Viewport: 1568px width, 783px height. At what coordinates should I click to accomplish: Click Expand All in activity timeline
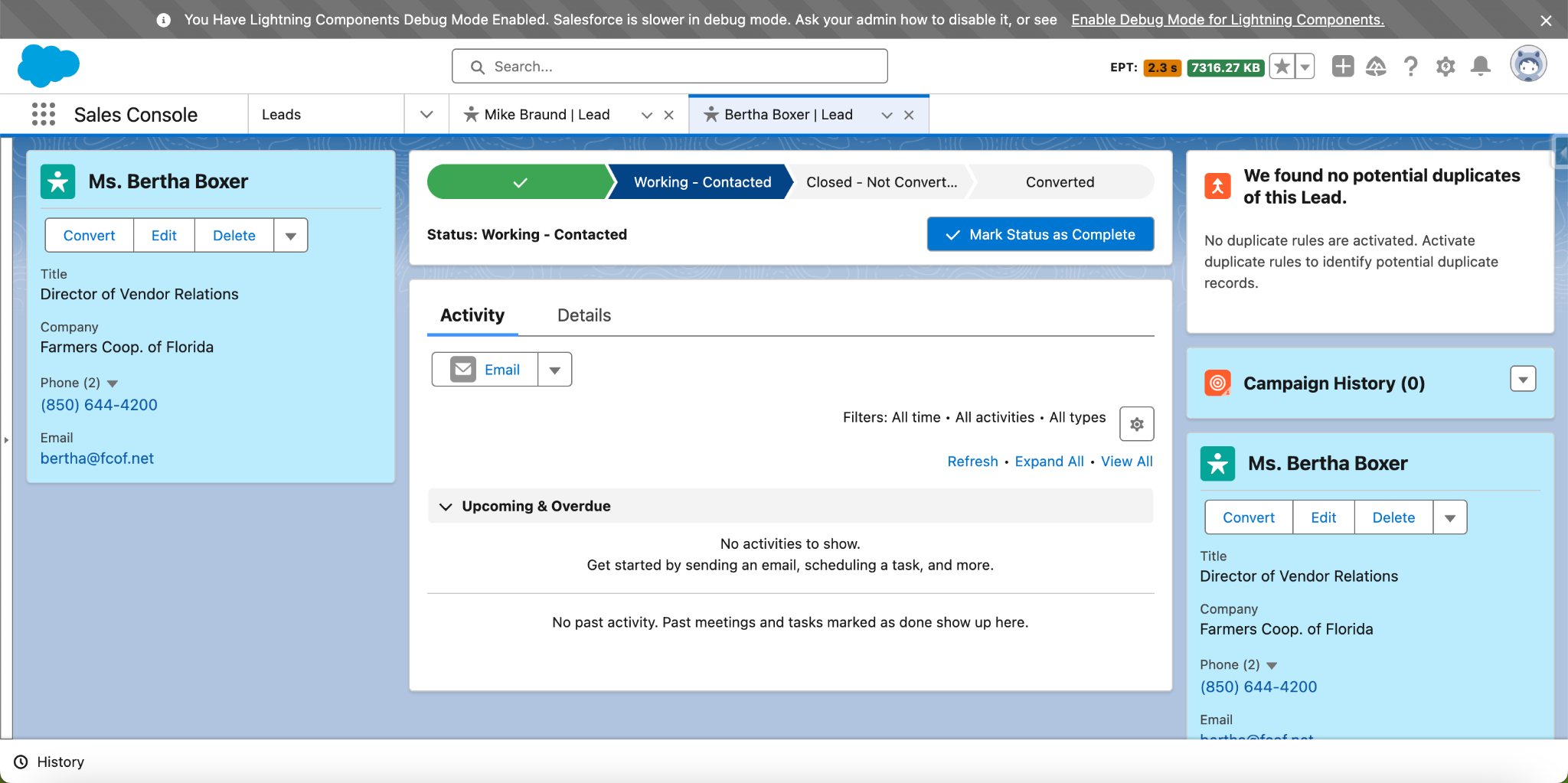pyautogui.click(x=1049, y=462)
